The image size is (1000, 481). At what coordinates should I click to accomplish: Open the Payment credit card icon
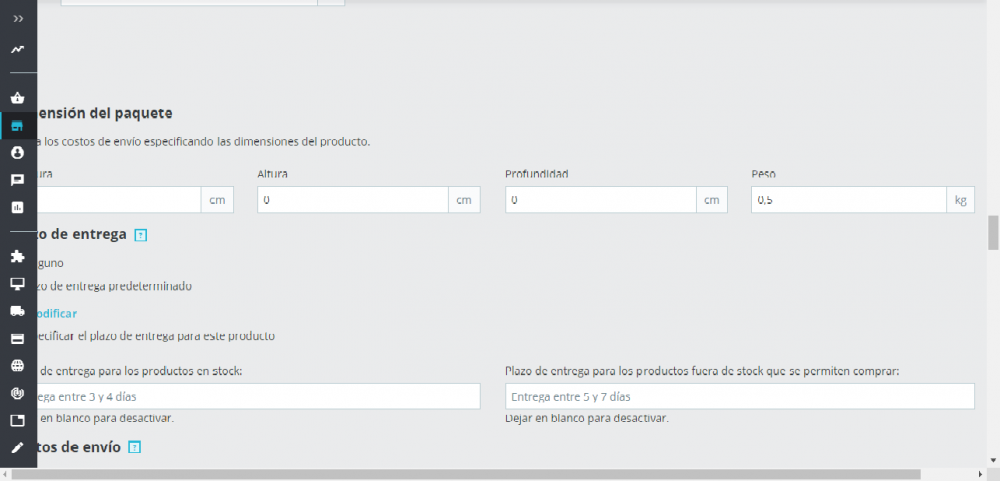point(18,338)
